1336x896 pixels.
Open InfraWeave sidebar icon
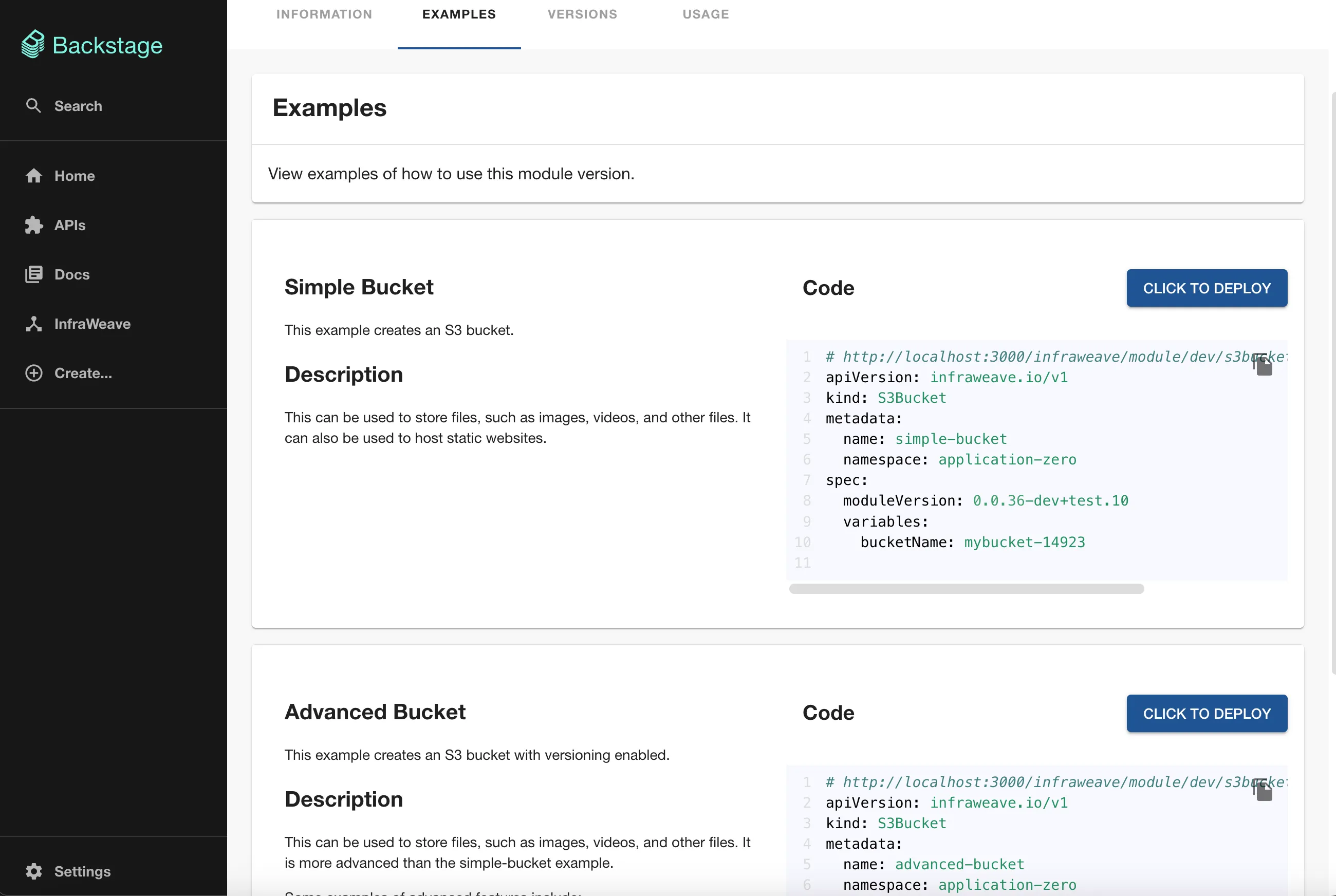pyautogui.click(x=34, y=324)
